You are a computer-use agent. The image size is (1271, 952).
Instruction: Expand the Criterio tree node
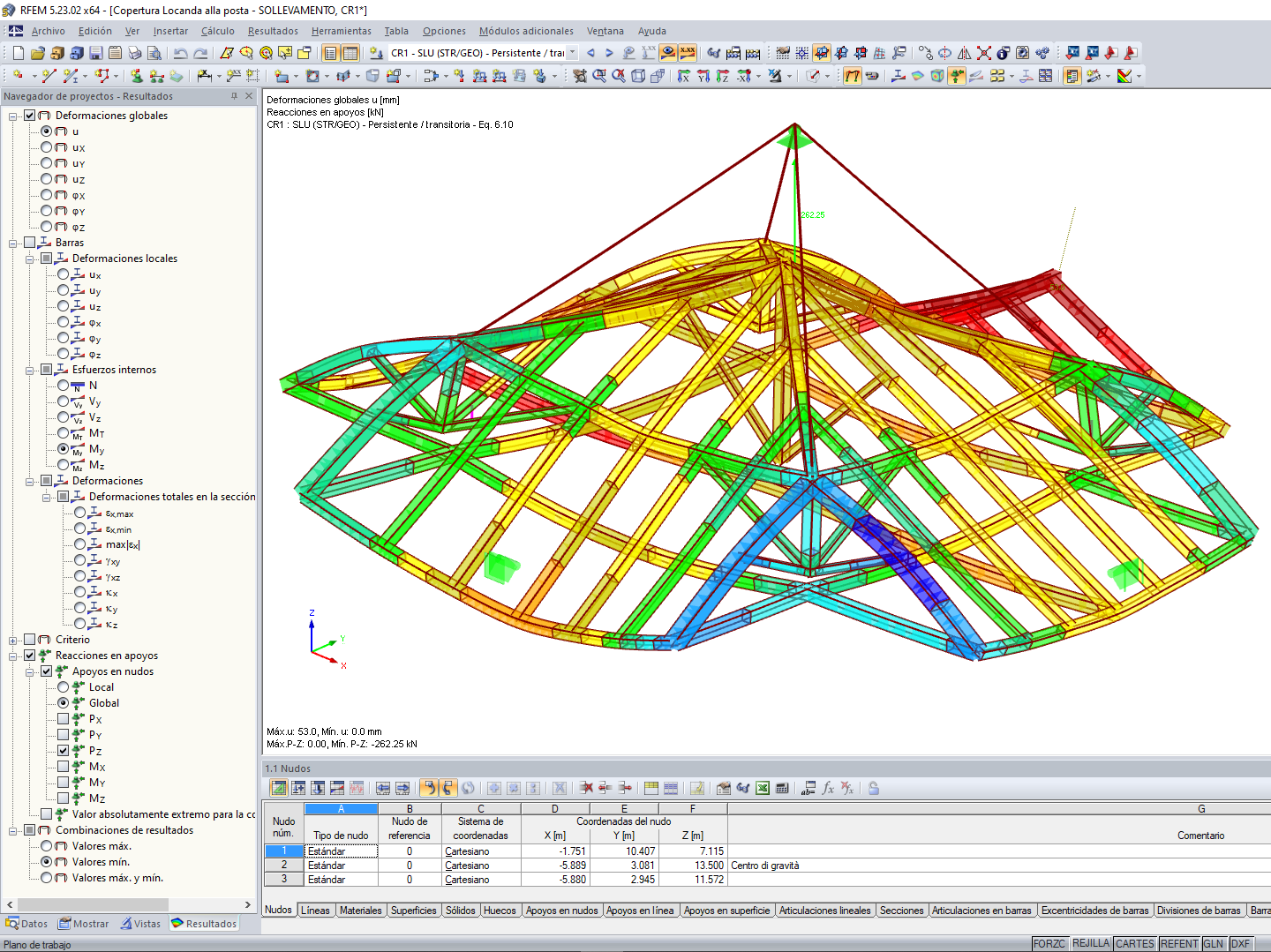click(13, 640)
